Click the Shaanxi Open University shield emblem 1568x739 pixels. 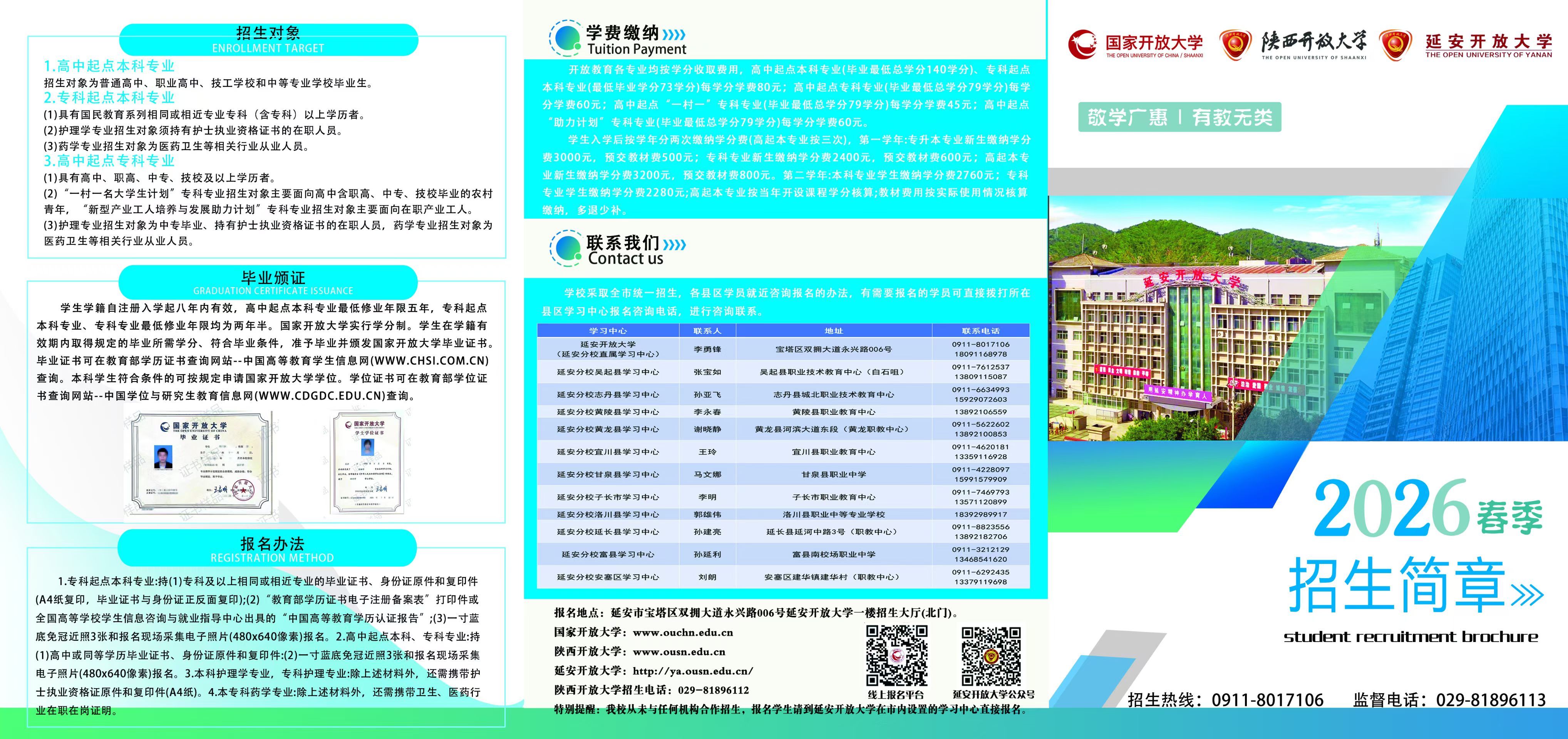click(x=1236, y=44)
